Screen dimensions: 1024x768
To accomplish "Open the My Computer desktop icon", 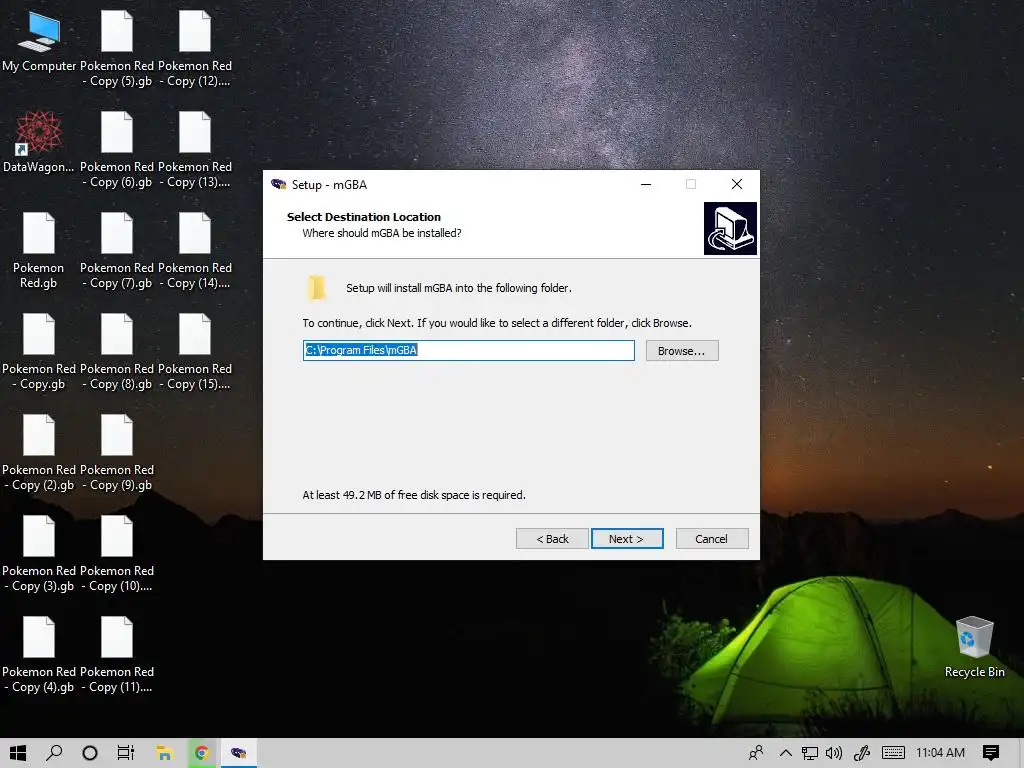I will pos(39,42).
